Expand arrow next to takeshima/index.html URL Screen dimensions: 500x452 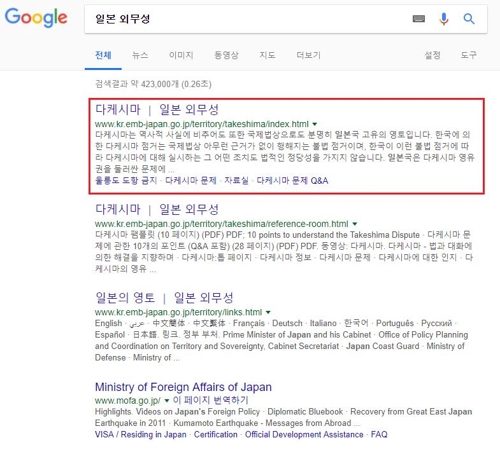coord(314,124)
